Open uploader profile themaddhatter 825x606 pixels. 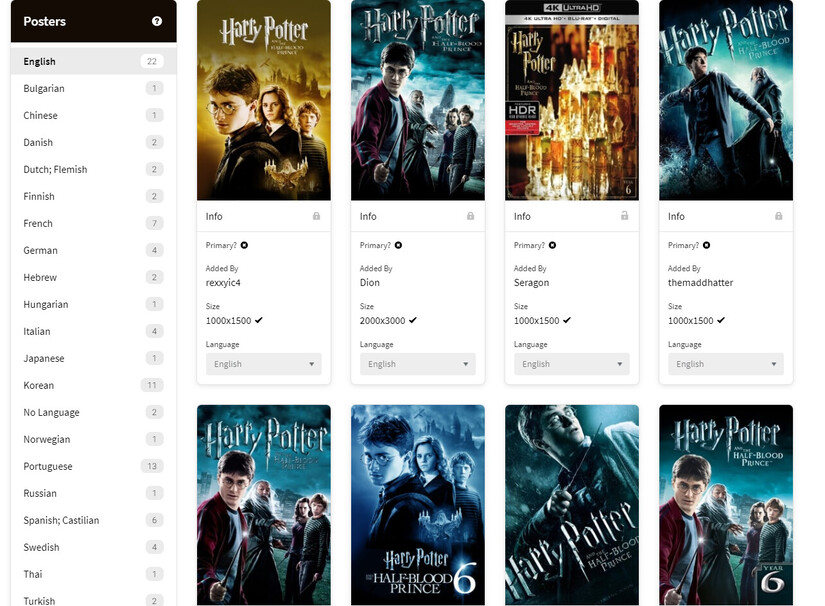coord(700,282)
